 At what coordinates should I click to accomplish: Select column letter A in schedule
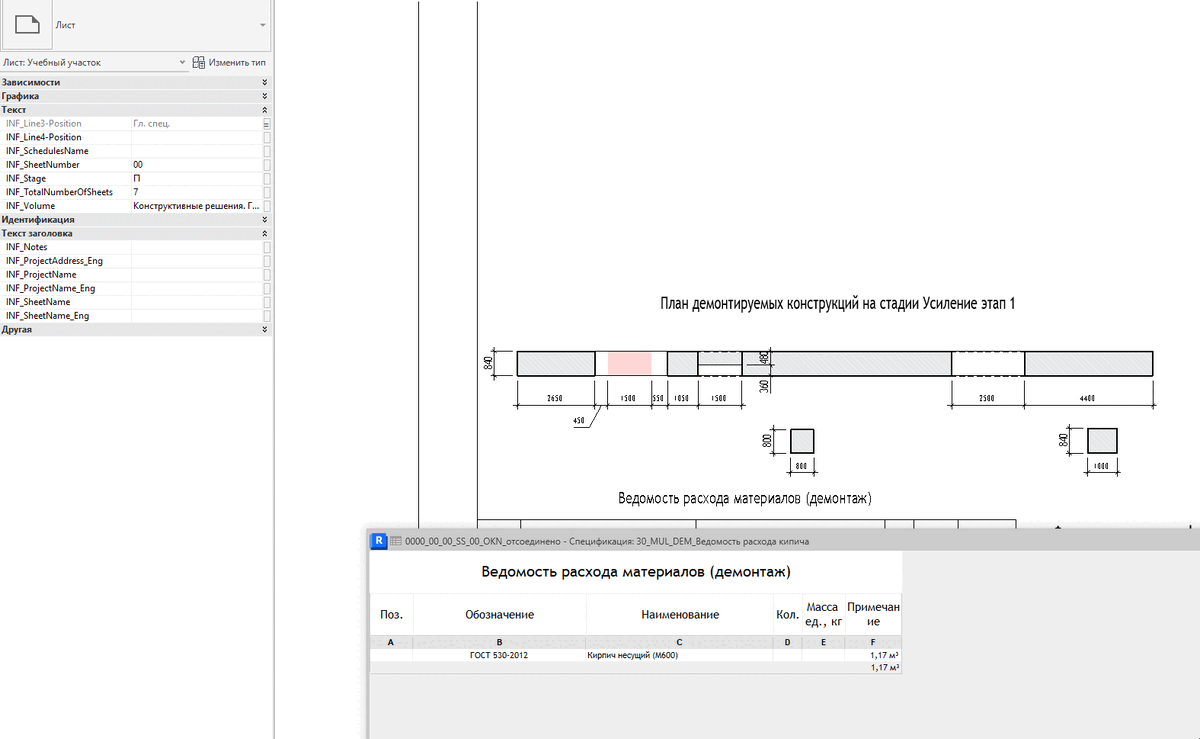coord(391,642)
